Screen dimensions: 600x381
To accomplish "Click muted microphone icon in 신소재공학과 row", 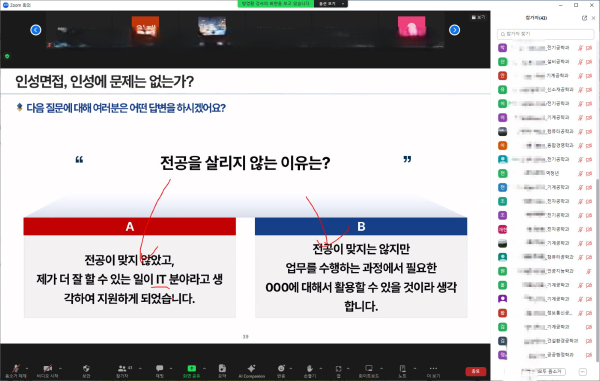I will [580, 90].
